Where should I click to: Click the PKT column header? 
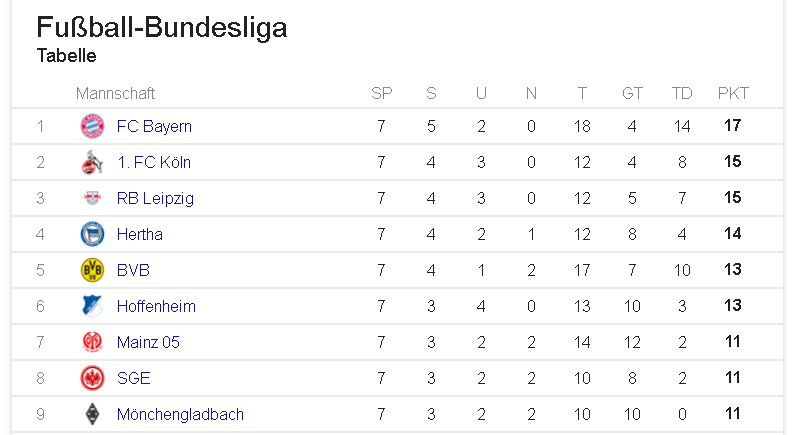[733, 93]
